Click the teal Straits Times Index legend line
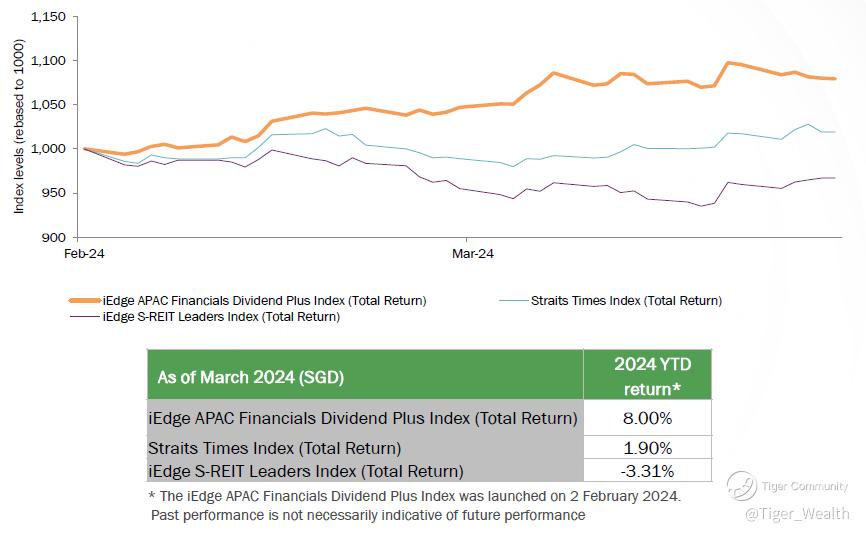Image resolution: width=866 pixels, height=534 pixels. [x=511, y=300]
